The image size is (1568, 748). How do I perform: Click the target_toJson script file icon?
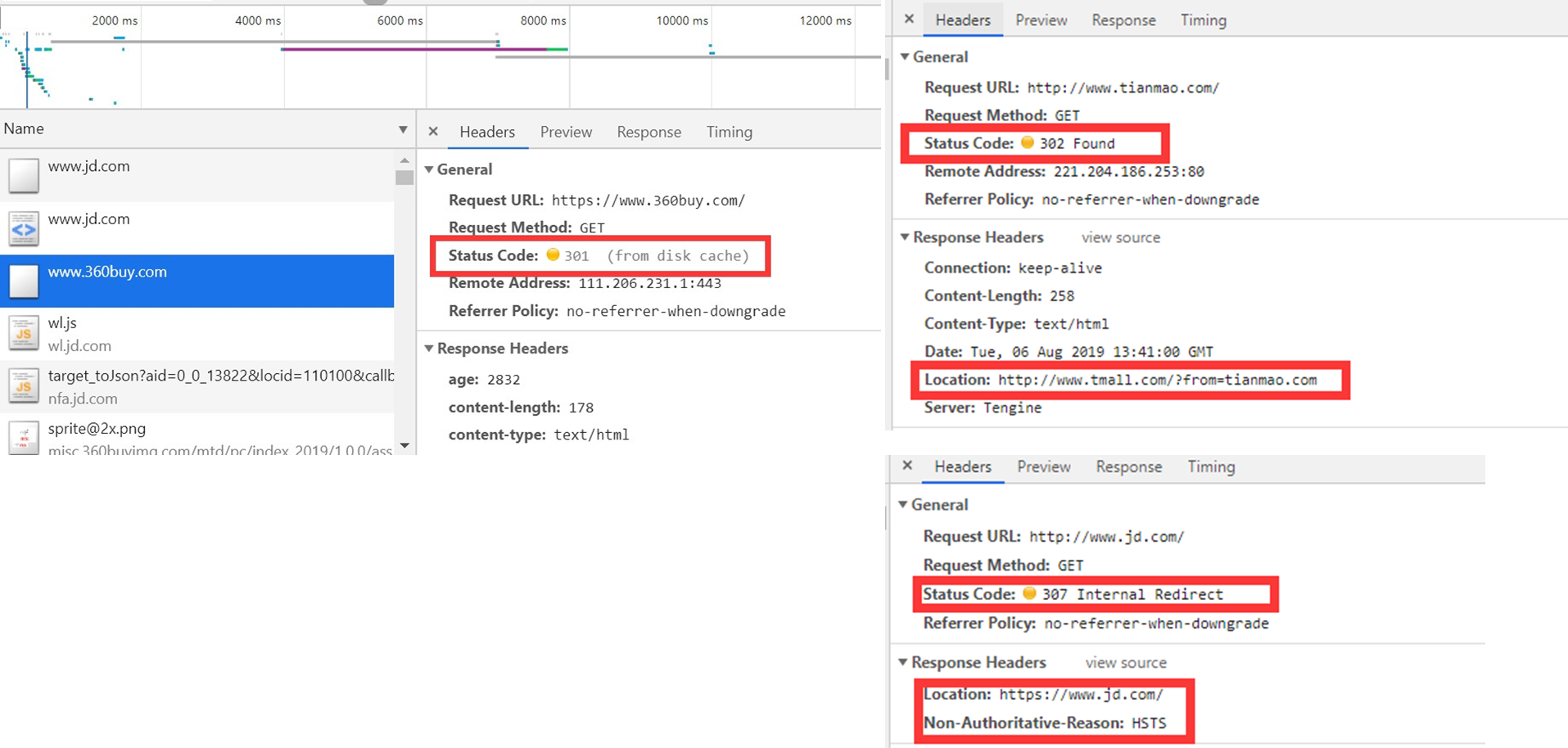24,386
